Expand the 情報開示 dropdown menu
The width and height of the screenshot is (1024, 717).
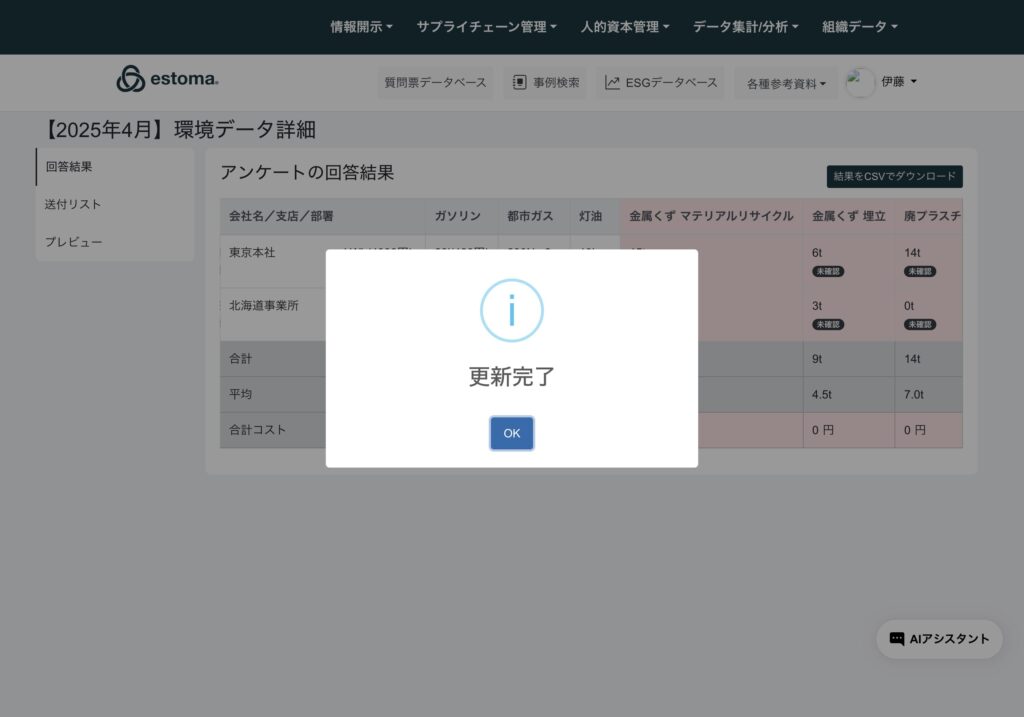pos(361,27)
